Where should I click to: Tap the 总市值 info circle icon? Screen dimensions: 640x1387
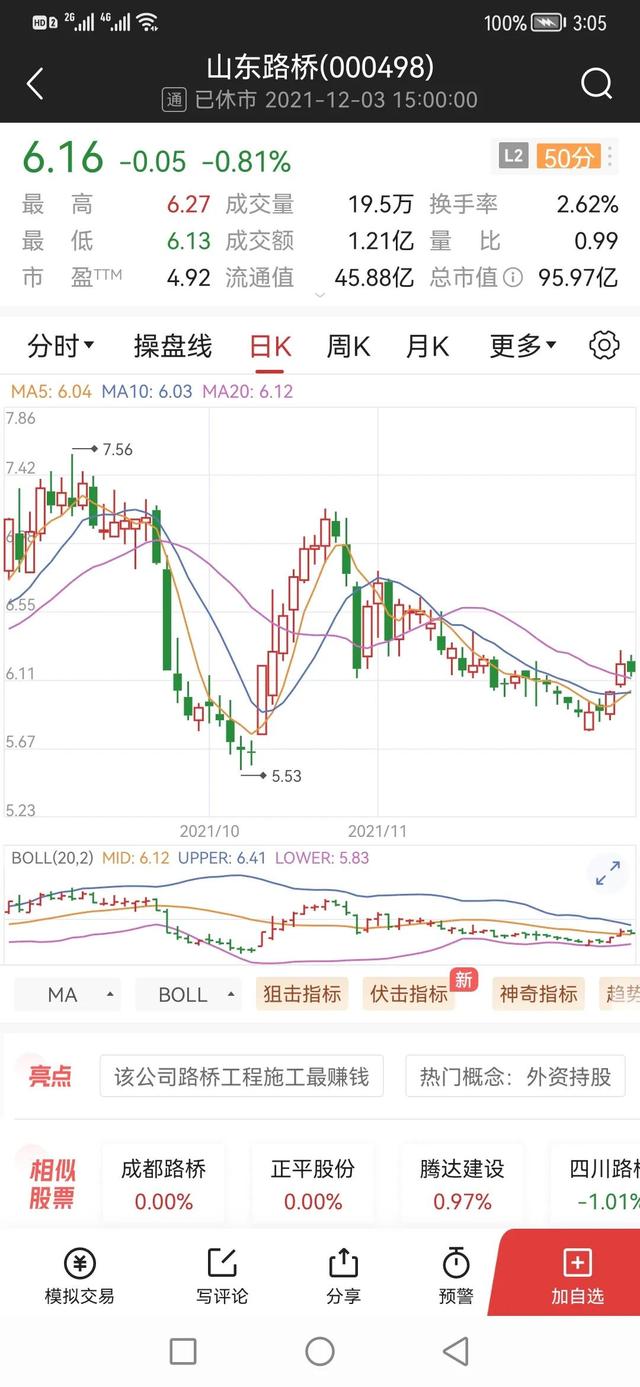tap(513, 278)
